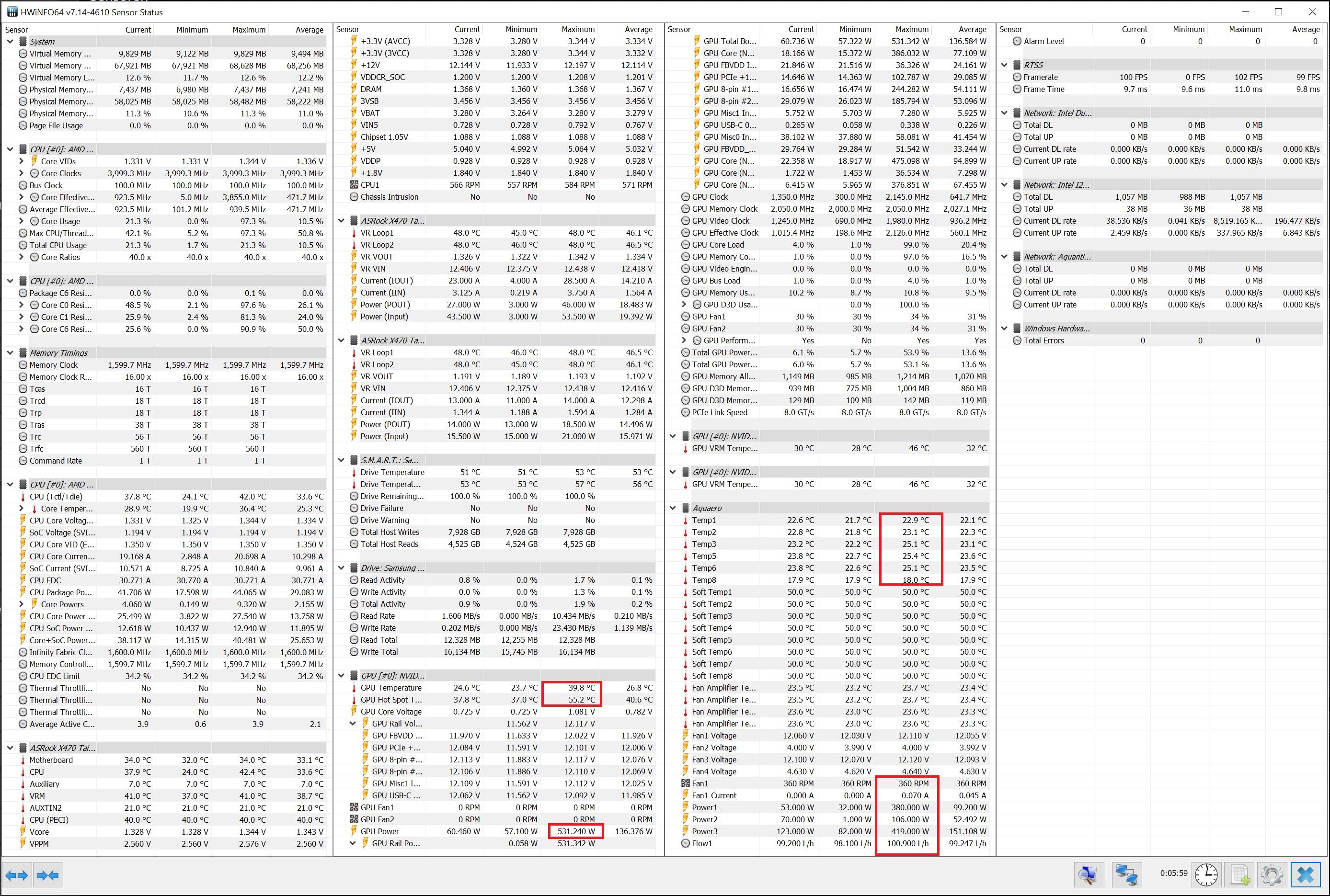Viewport: 1330px width, 896px height.
Task: Click the shrink columns arrows button
Action: [x=47, y=875]
